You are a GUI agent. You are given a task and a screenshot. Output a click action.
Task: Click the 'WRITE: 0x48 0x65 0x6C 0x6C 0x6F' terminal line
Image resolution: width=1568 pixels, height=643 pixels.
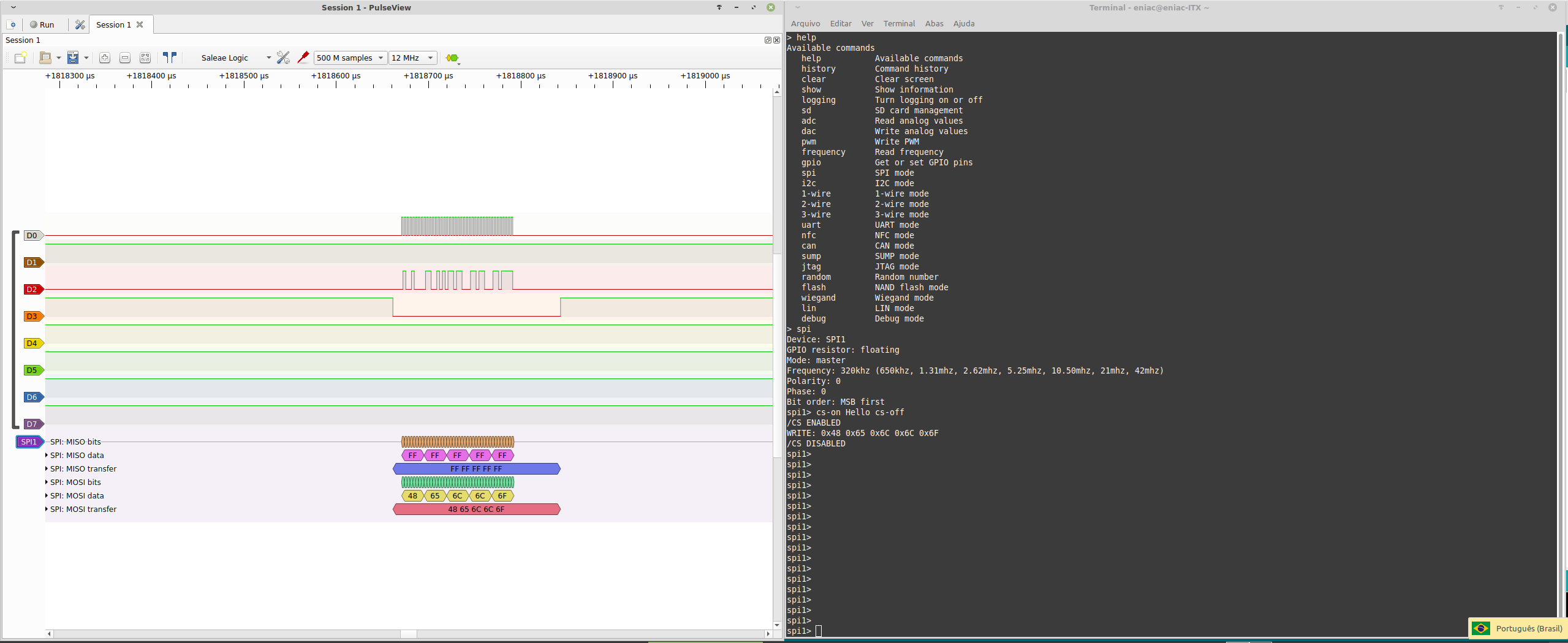click(863, 433)
